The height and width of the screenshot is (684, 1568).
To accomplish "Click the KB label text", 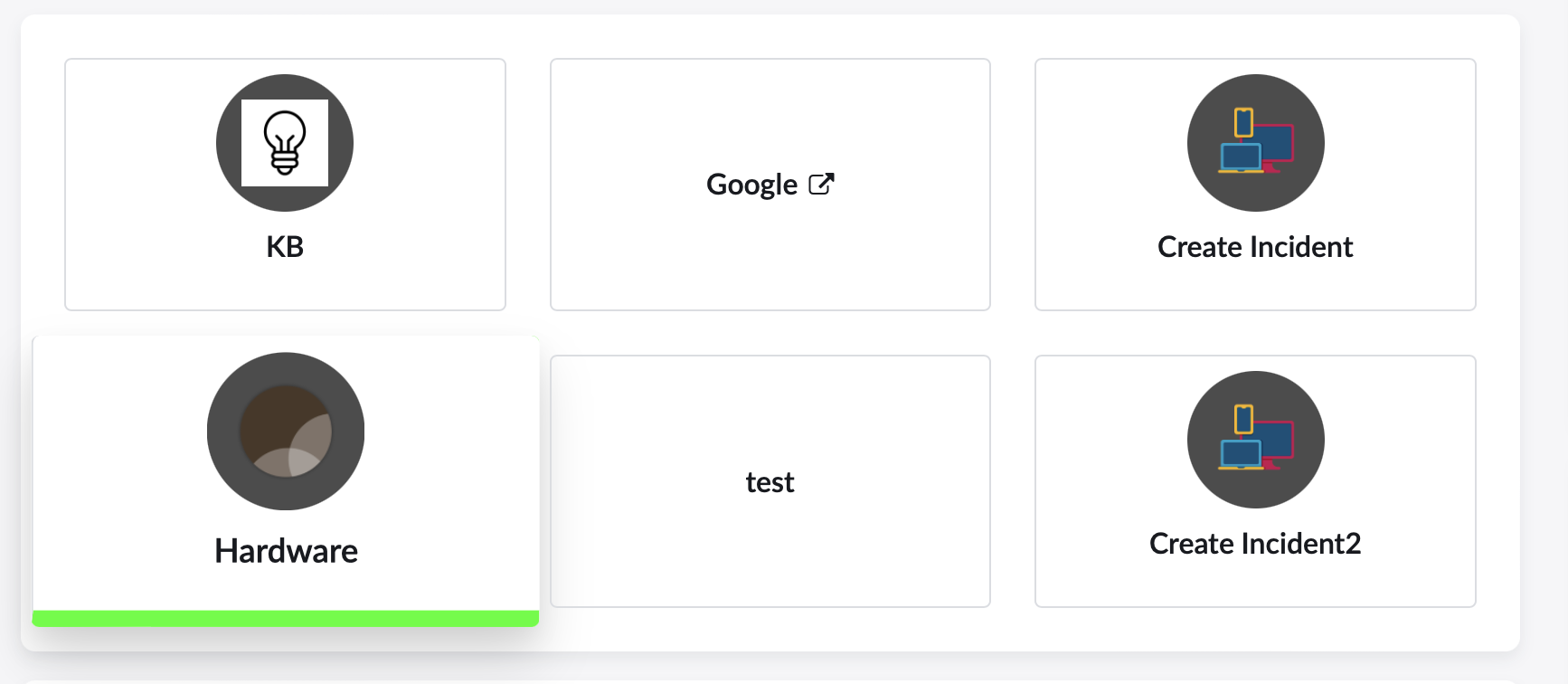I will coord(284,246).
